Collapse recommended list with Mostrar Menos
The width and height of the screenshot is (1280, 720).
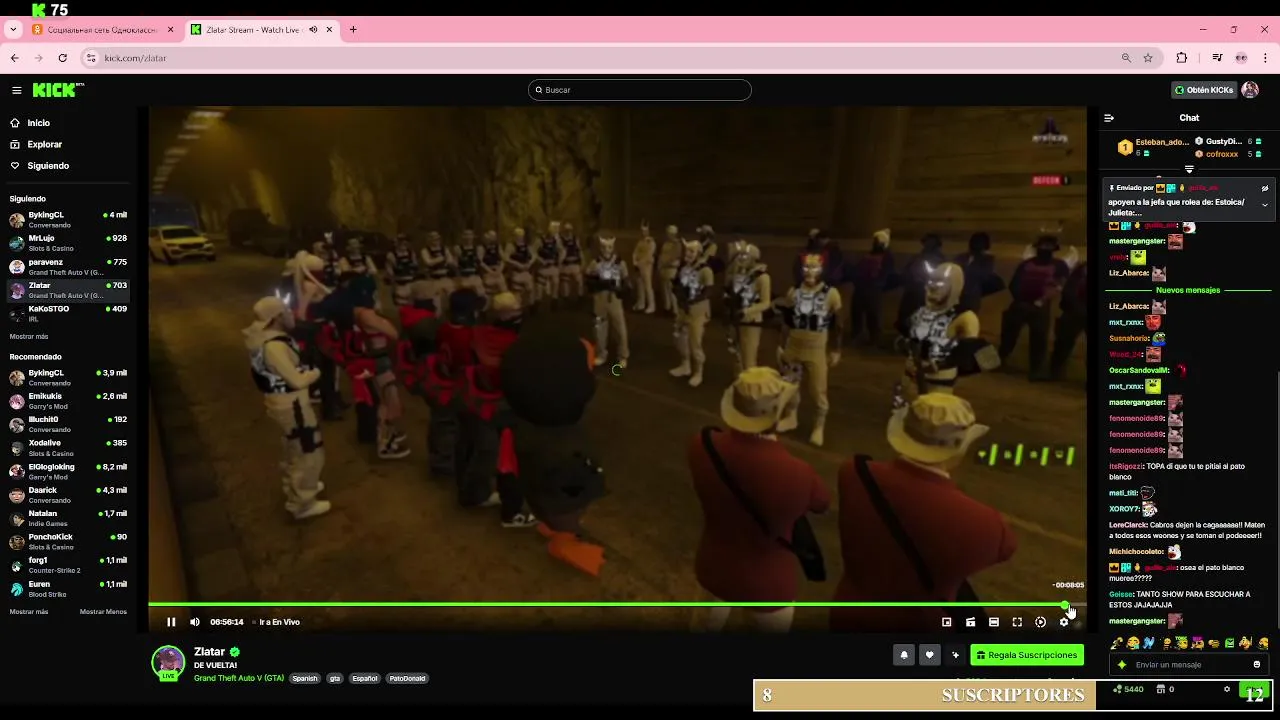tap(103, 612)
